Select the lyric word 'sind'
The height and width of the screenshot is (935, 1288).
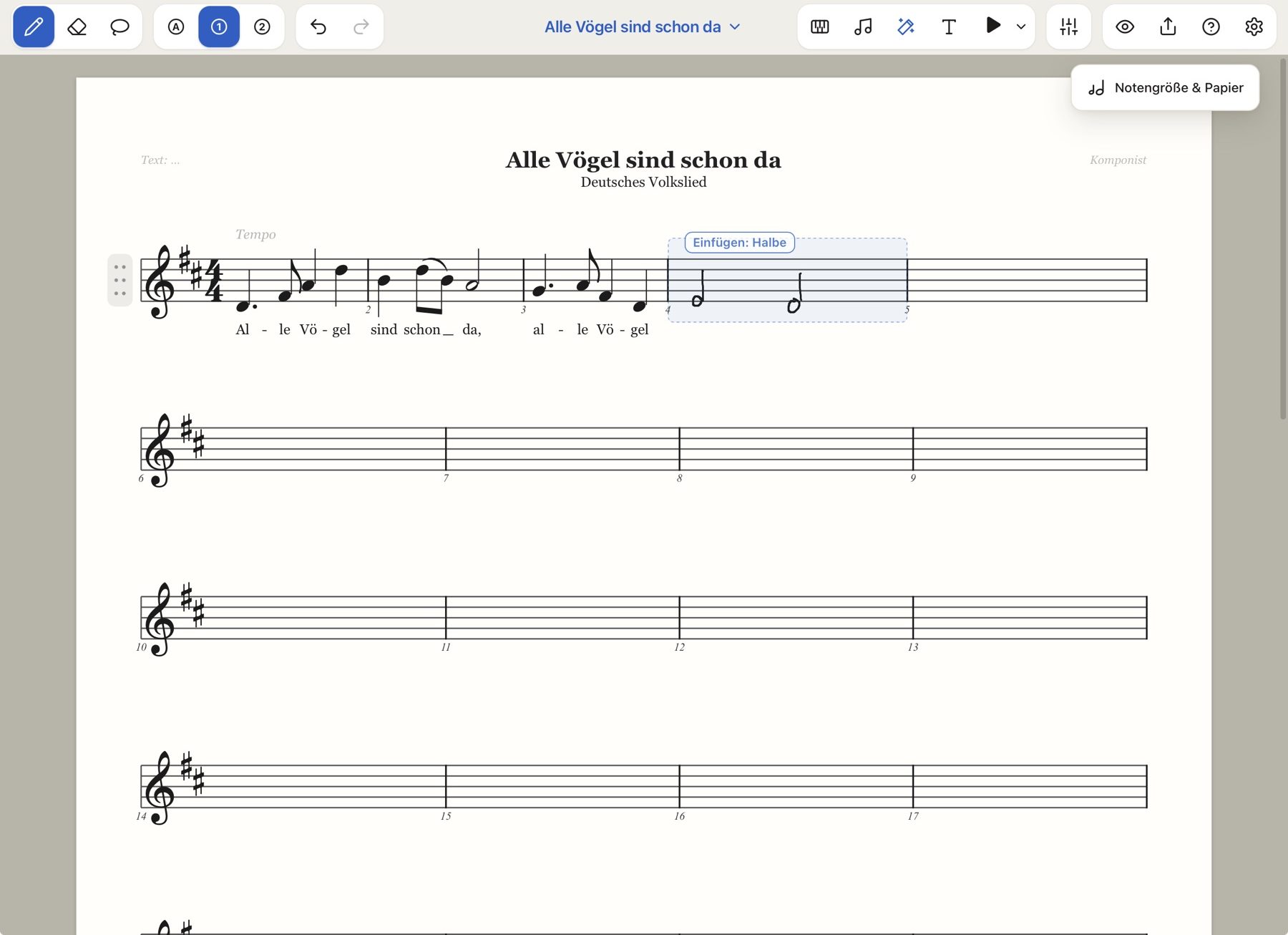pyautogui.click(x=384, y=329)
